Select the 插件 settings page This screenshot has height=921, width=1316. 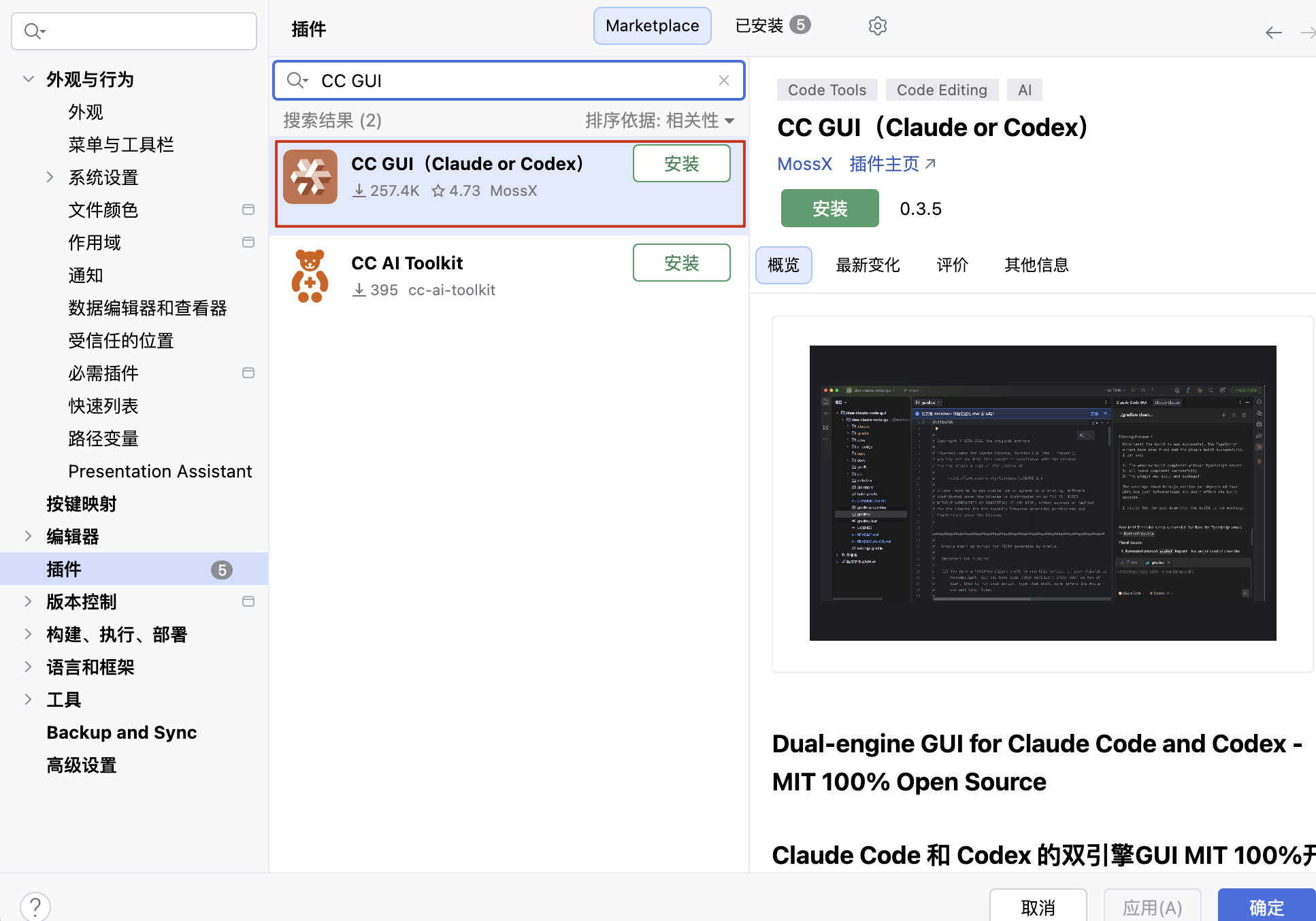point(134,569)
